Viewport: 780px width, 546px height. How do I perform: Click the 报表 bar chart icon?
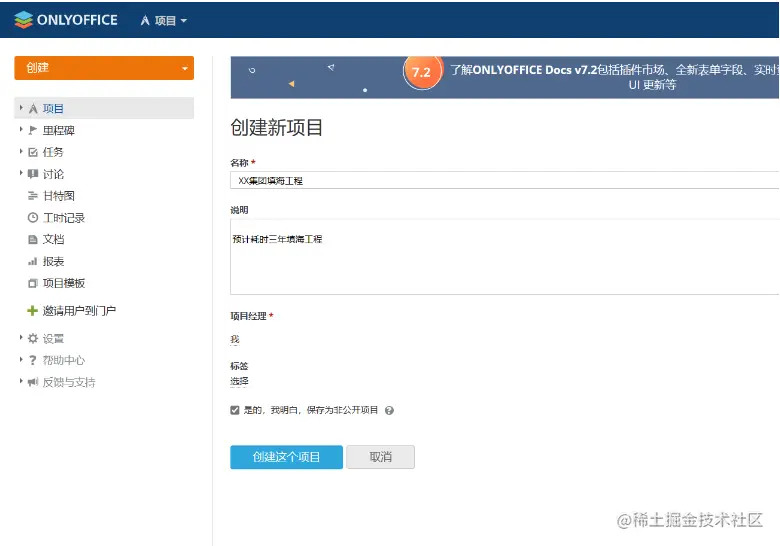coord(33,261)
